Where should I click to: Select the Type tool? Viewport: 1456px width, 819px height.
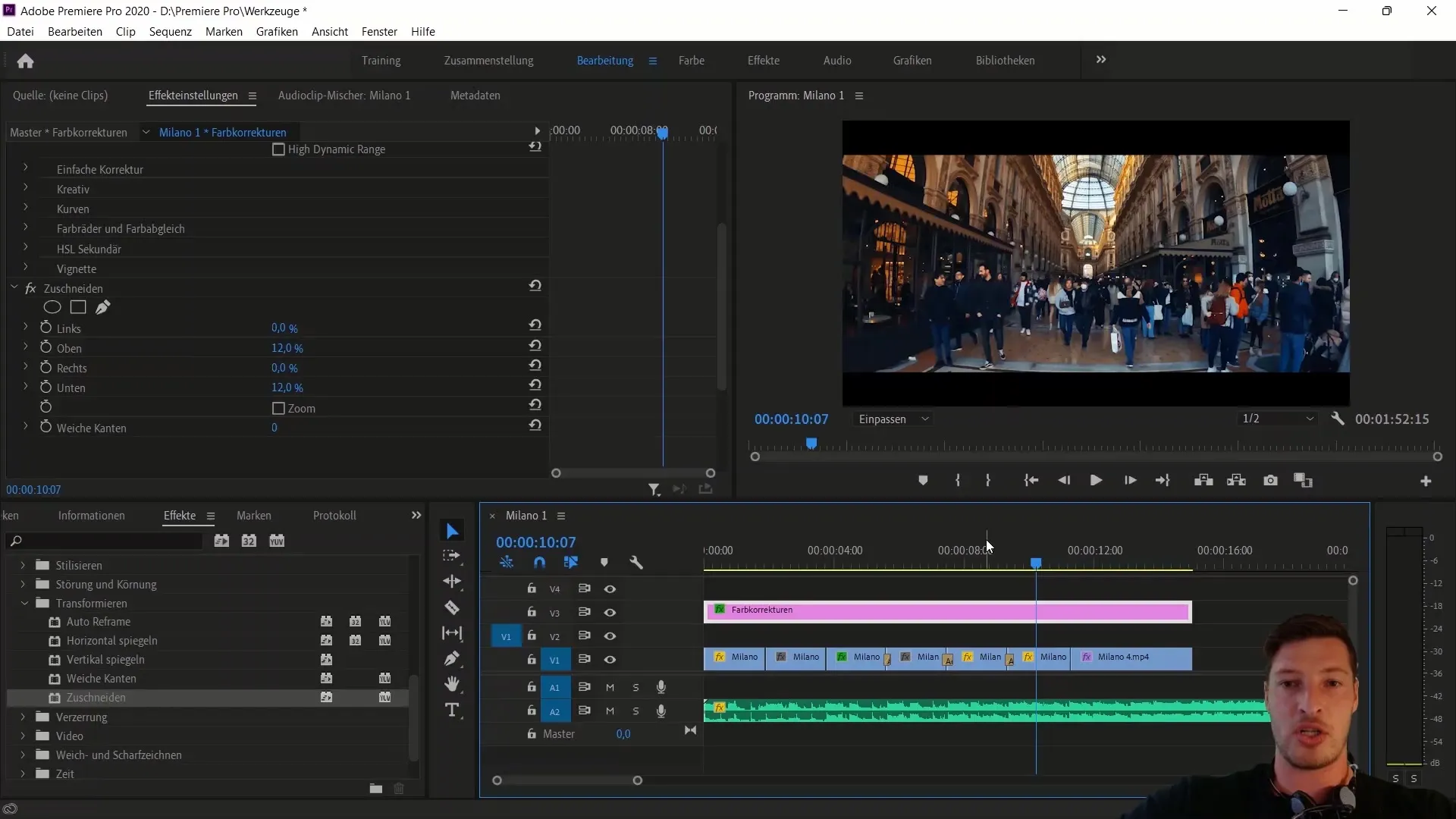(x=452, y=710)
